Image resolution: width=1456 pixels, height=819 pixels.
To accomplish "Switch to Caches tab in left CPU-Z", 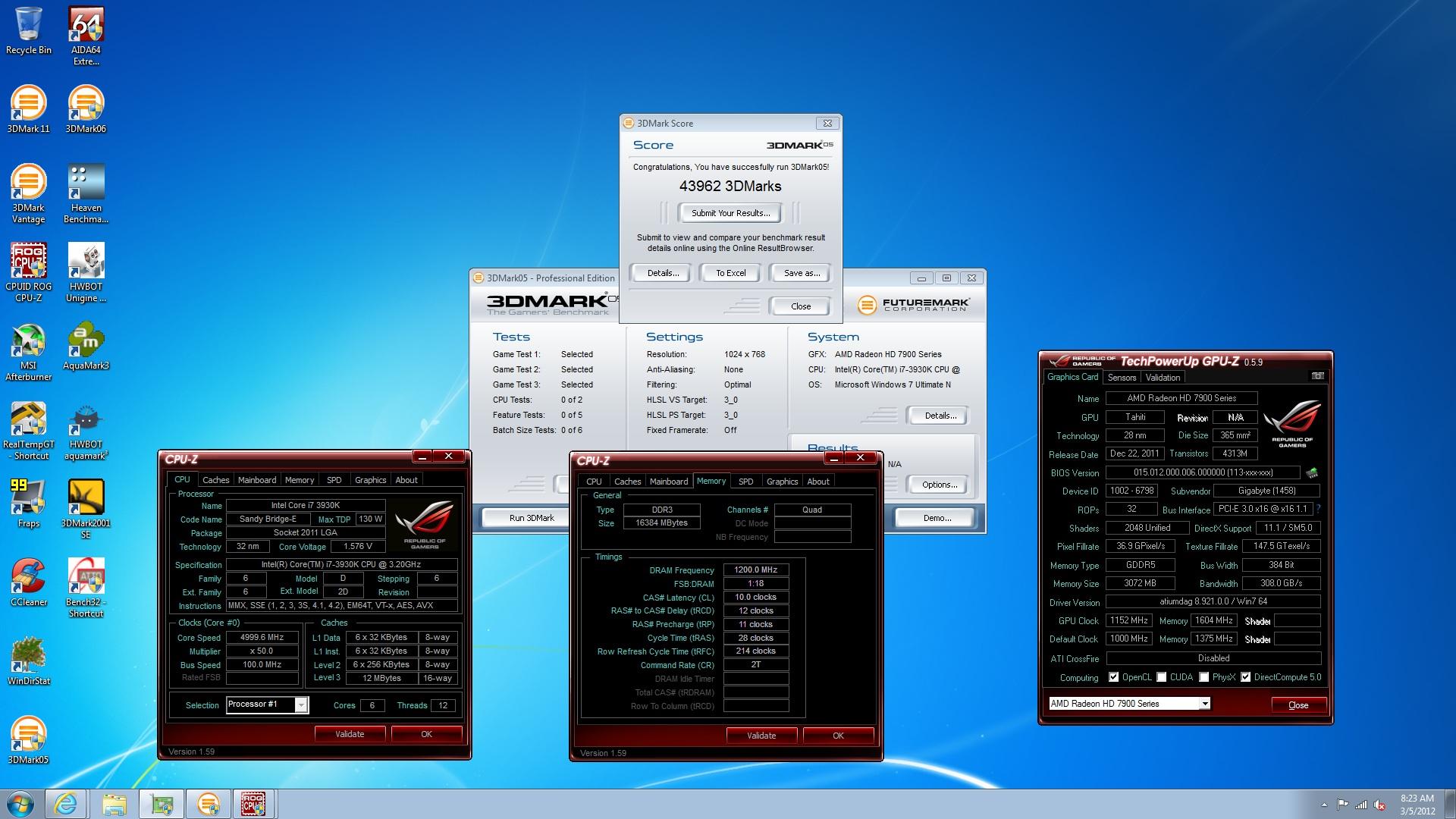I will click(x=215, y=480).
